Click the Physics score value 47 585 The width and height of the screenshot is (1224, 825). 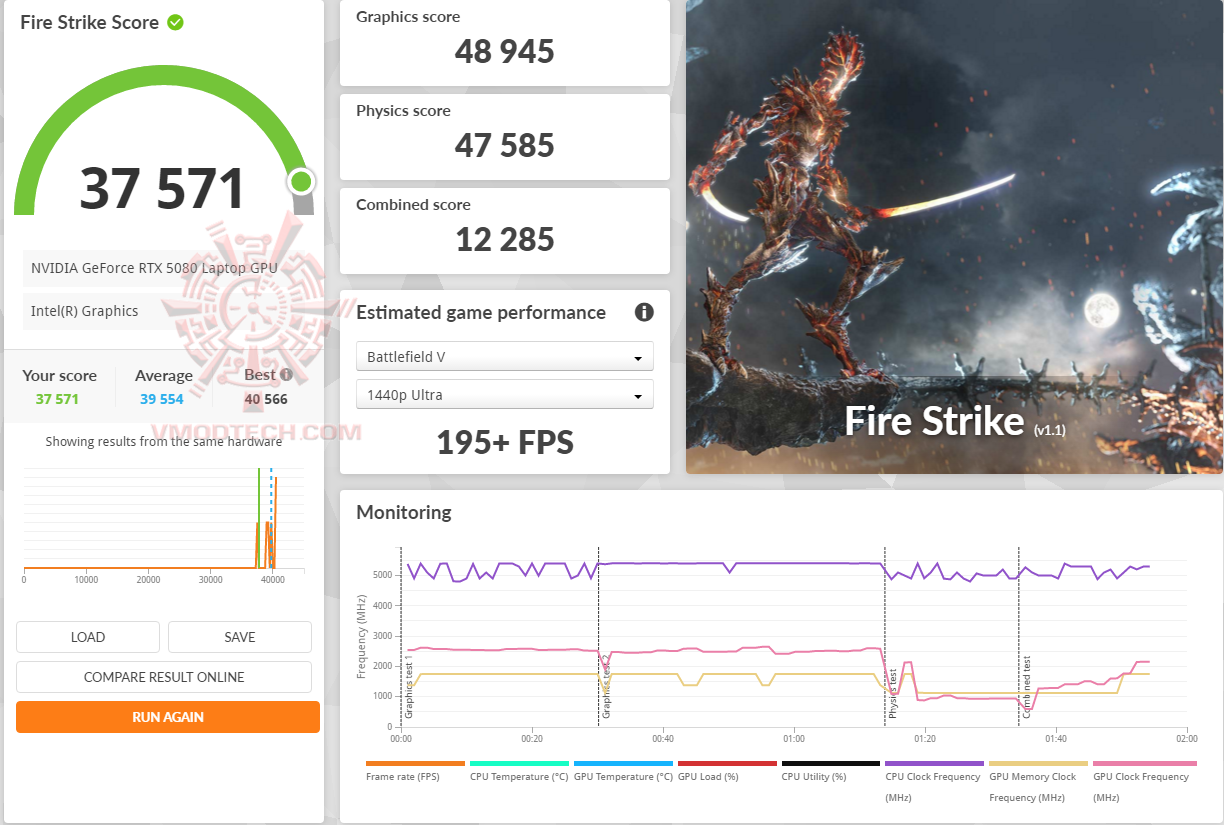(505, 145)
